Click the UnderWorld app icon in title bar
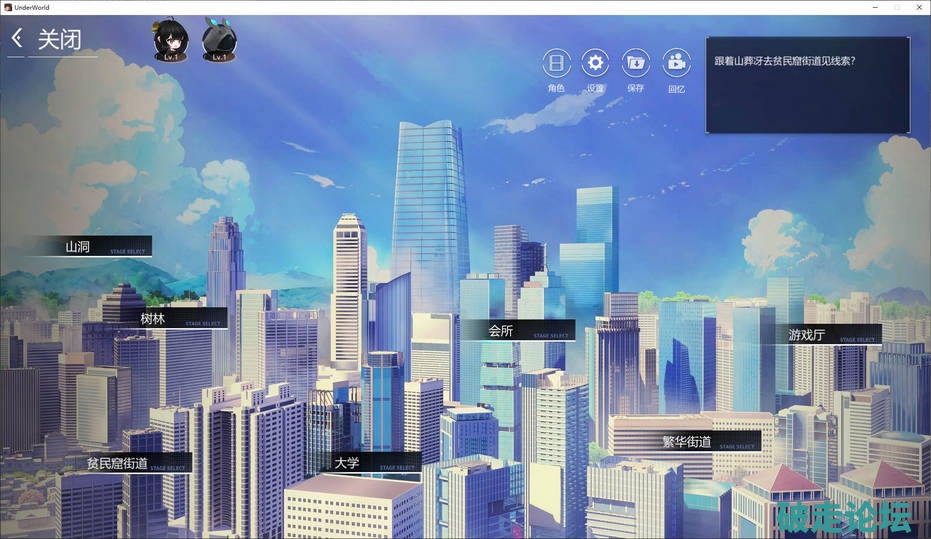This screenshot has width=931, height=539. 8,7
